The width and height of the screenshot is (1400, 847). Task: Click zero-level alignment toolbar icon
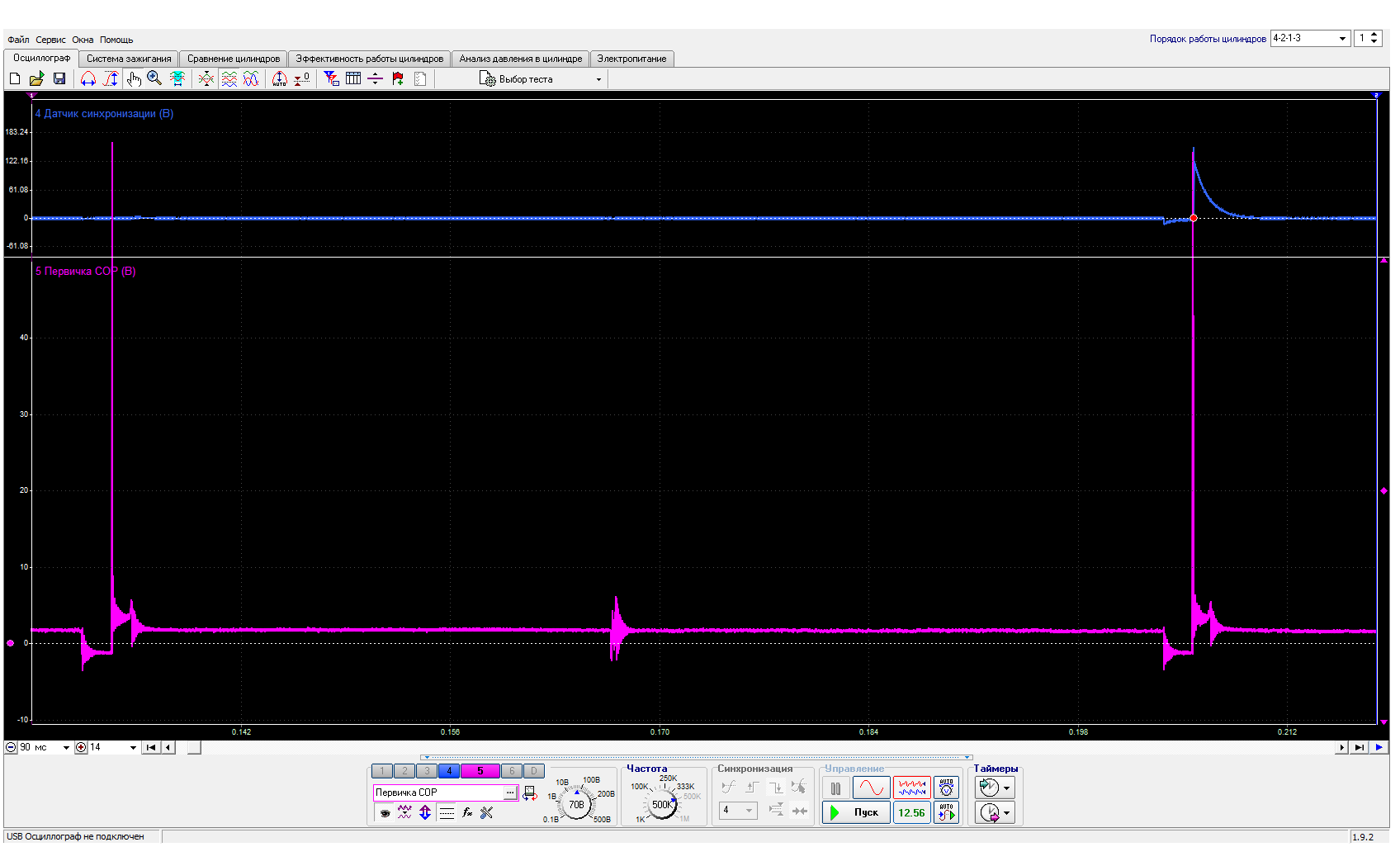(302, 78)
